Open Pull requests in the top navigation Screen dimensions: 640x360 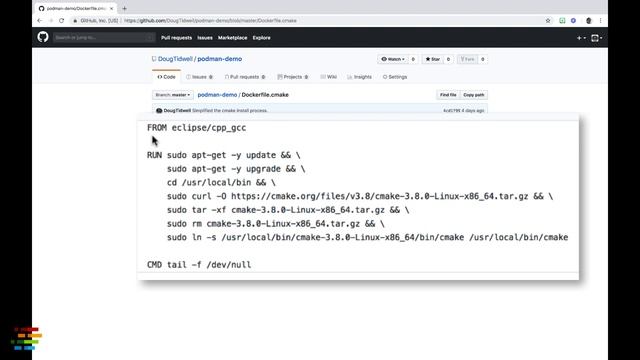pyautogui.click(x=176, y=38)
